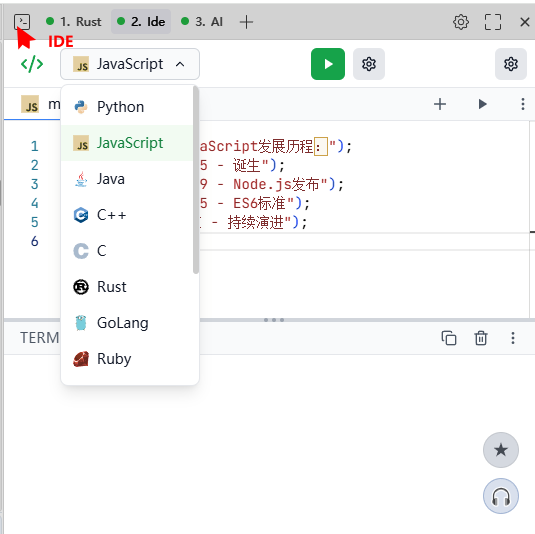Click the green Run code button

328,64
